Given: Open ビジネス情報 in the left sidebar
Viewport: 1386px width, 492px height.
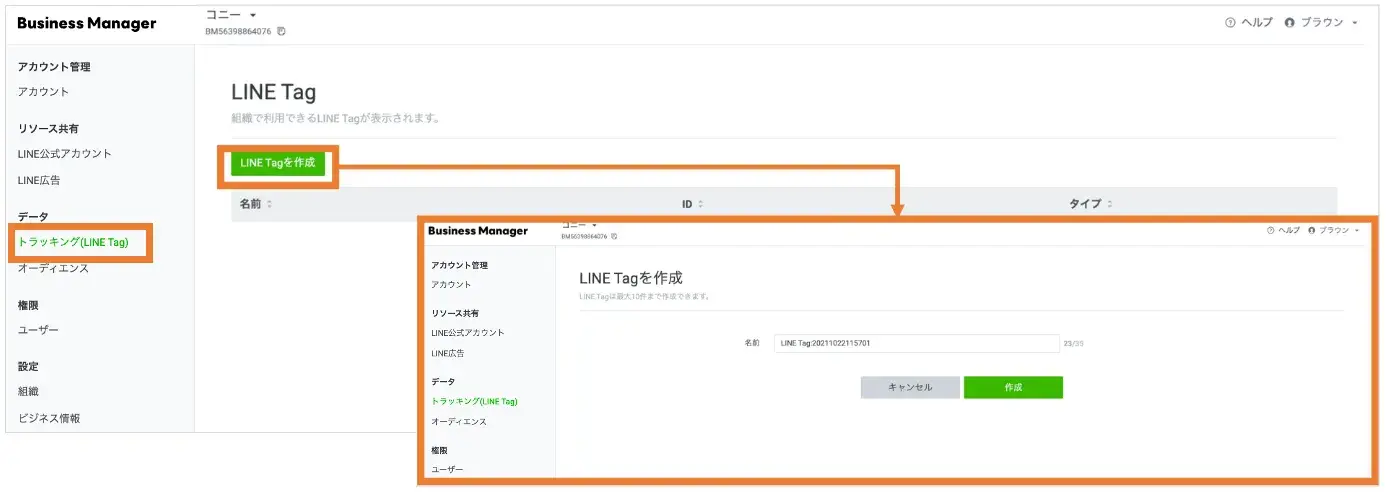Looking at the screenshot, I should (49, 418).
